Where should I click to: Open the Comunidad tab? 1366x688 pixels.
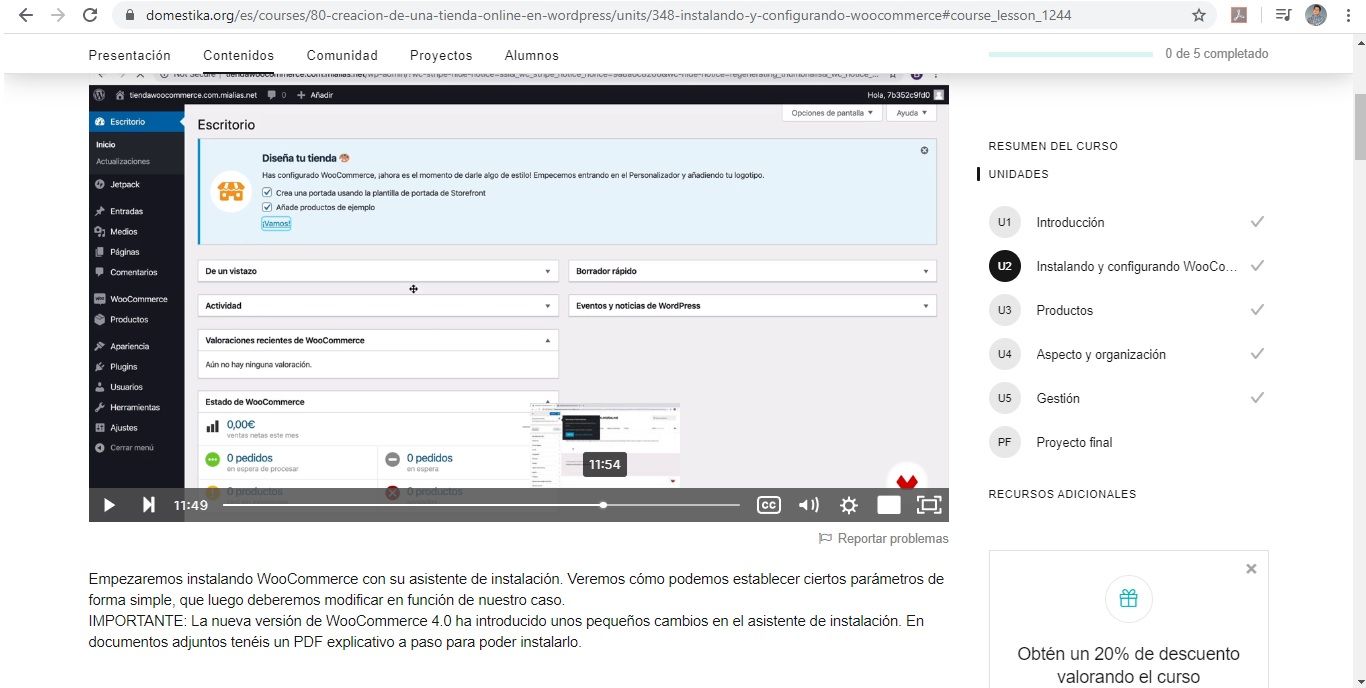(342, 55)
